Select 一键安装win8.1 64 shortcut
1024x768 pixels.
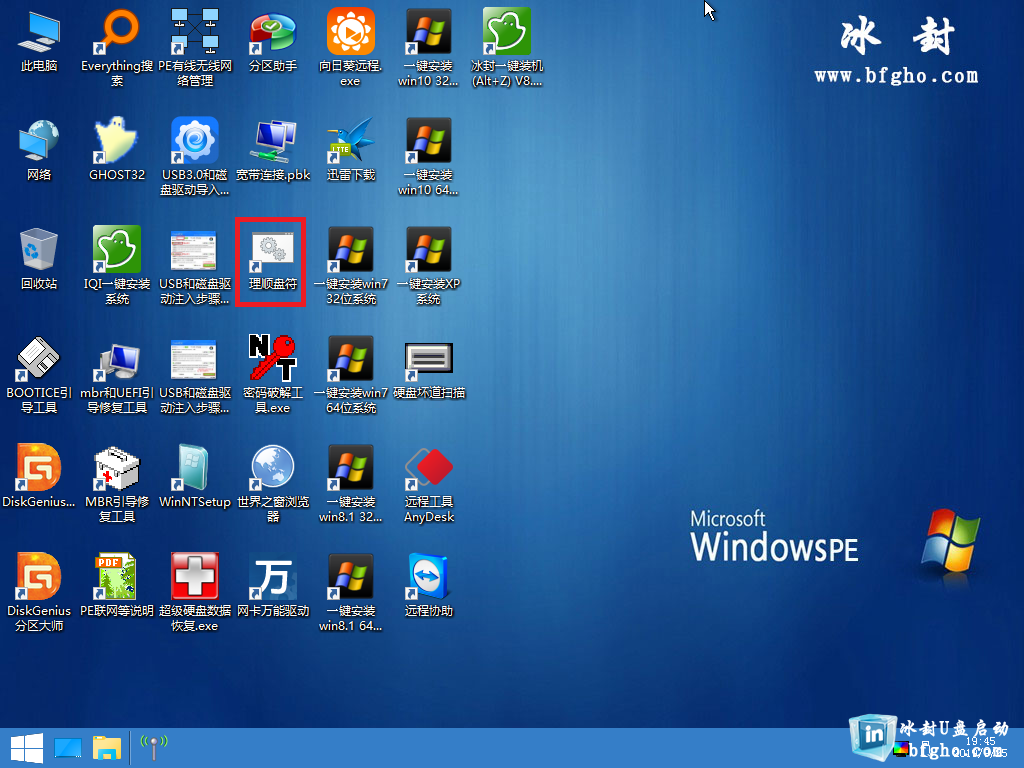[x=351, y=592]
